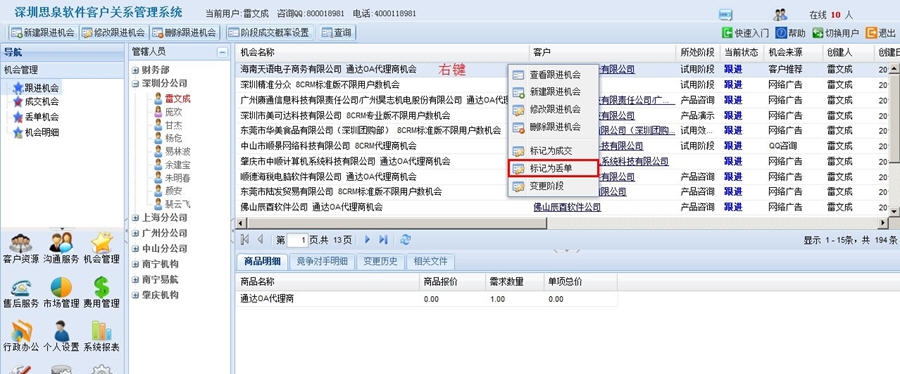Expand the 南宁易航 tree node
The width and height of the screenshot is (900, 374).
(135, 280)
